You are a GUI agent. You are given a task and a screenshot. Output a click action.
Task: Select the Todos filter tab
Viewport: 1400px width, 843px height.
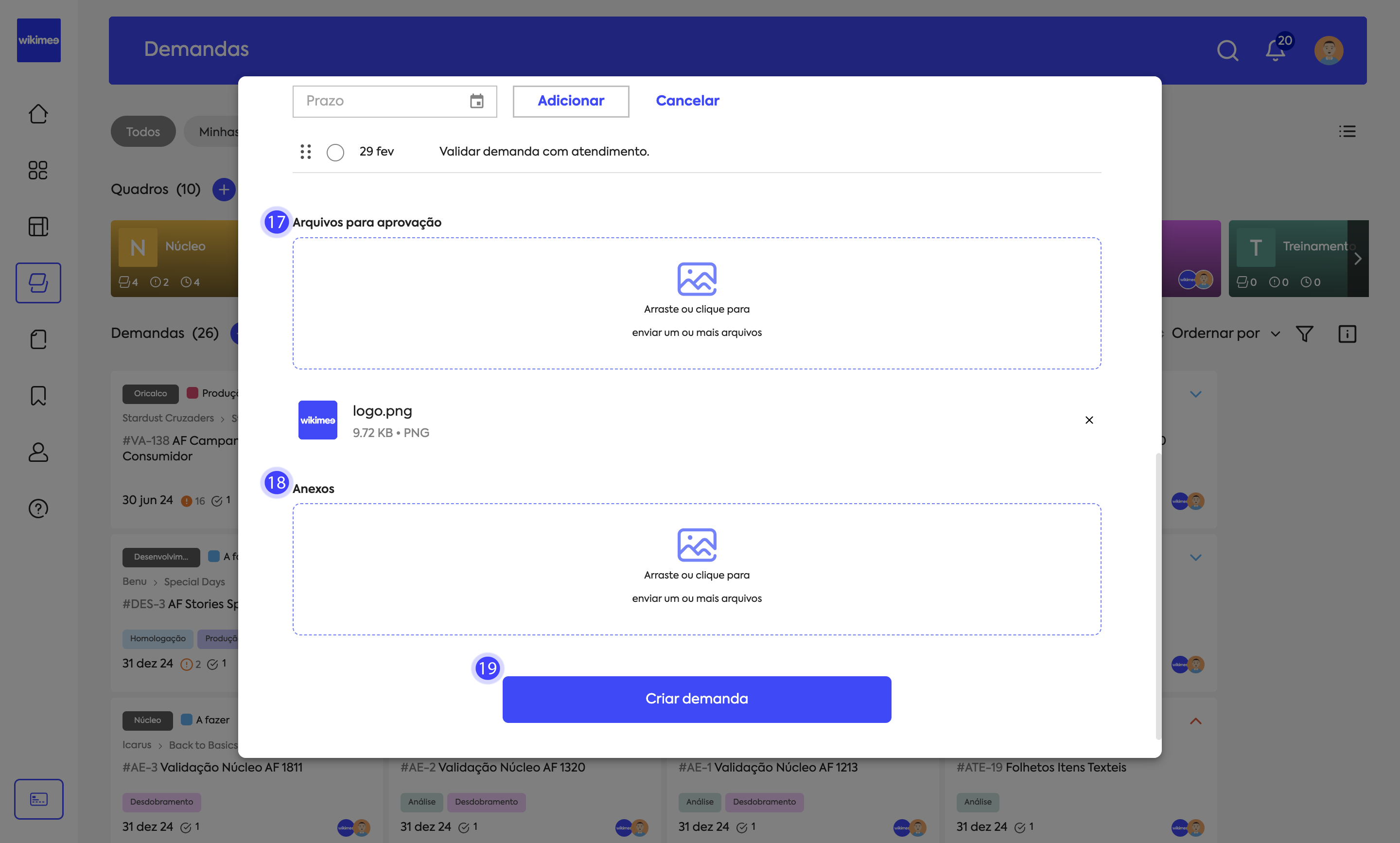[143, 132]
